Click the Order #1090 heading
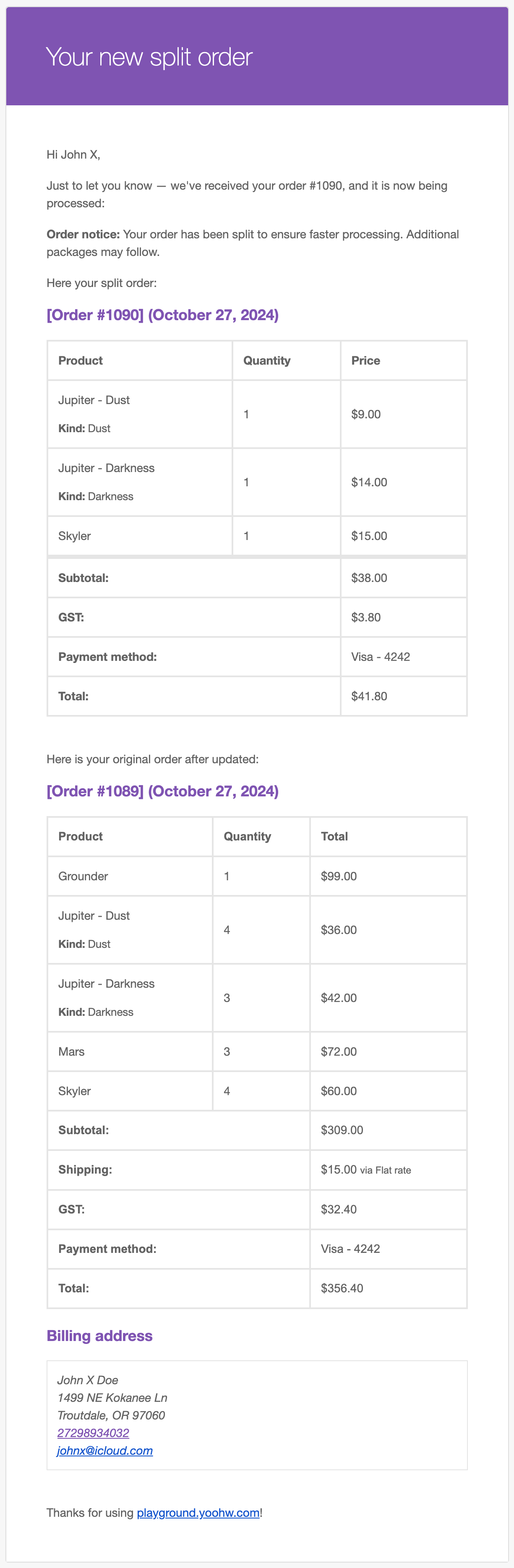The image size is (514, 1568). [163, 315]
